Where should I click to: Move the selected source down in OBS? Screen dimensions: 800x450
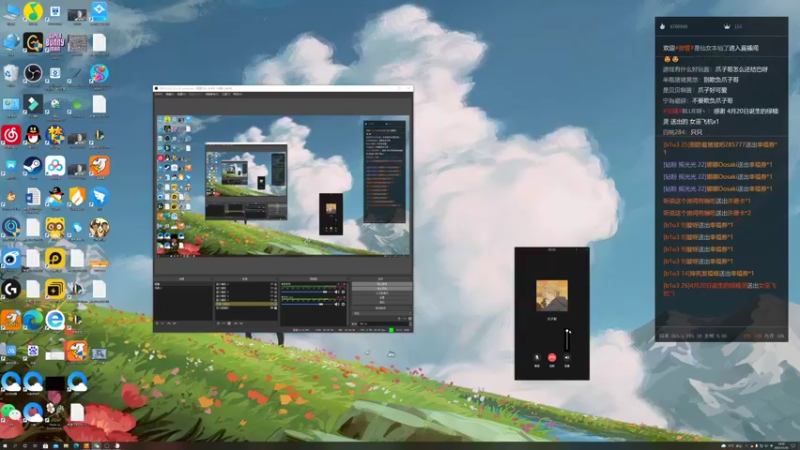(x=241, y=323)
